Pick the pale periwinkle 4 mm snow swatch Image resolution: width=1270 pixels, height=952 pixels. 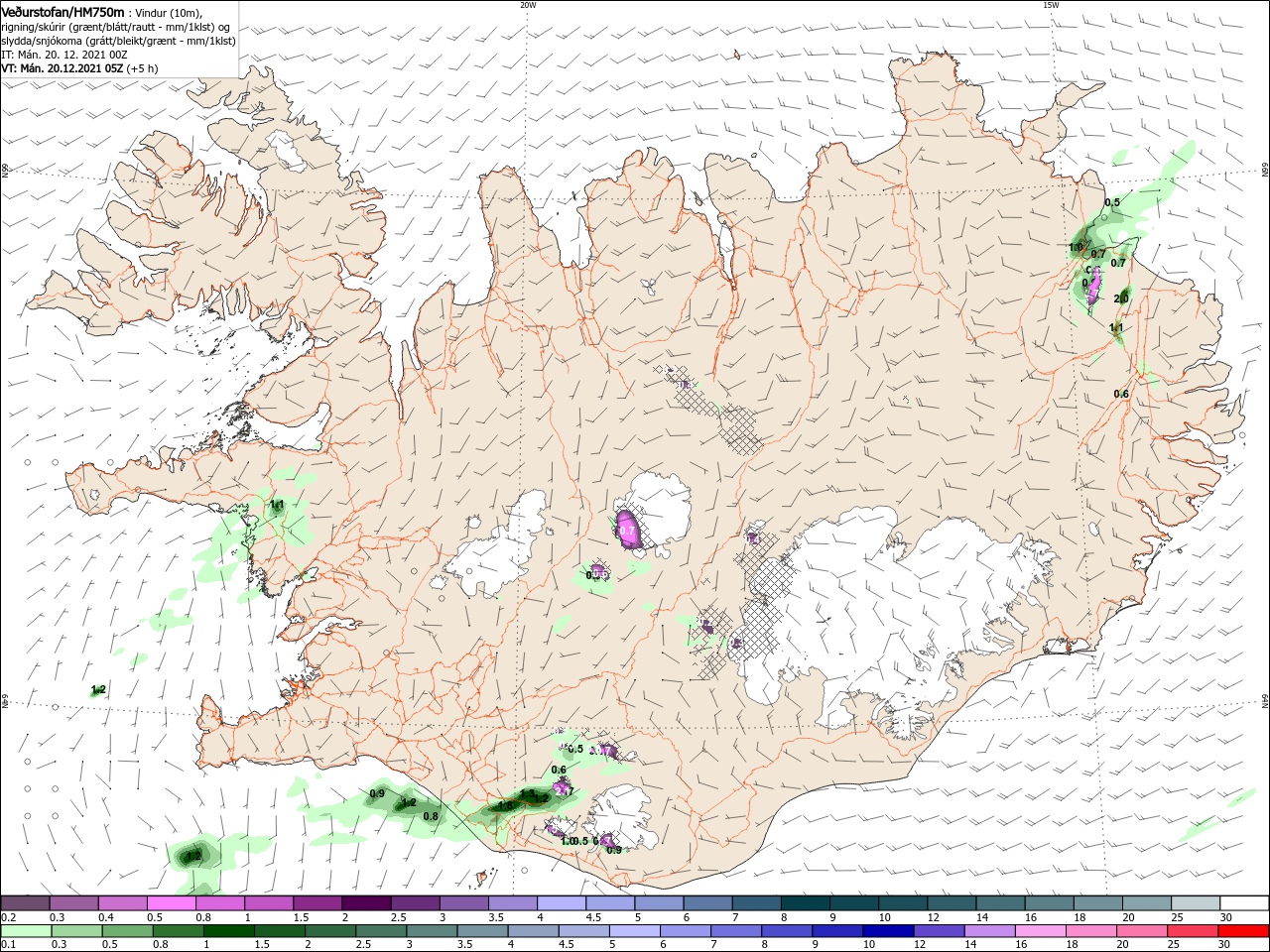coord(562,903)
